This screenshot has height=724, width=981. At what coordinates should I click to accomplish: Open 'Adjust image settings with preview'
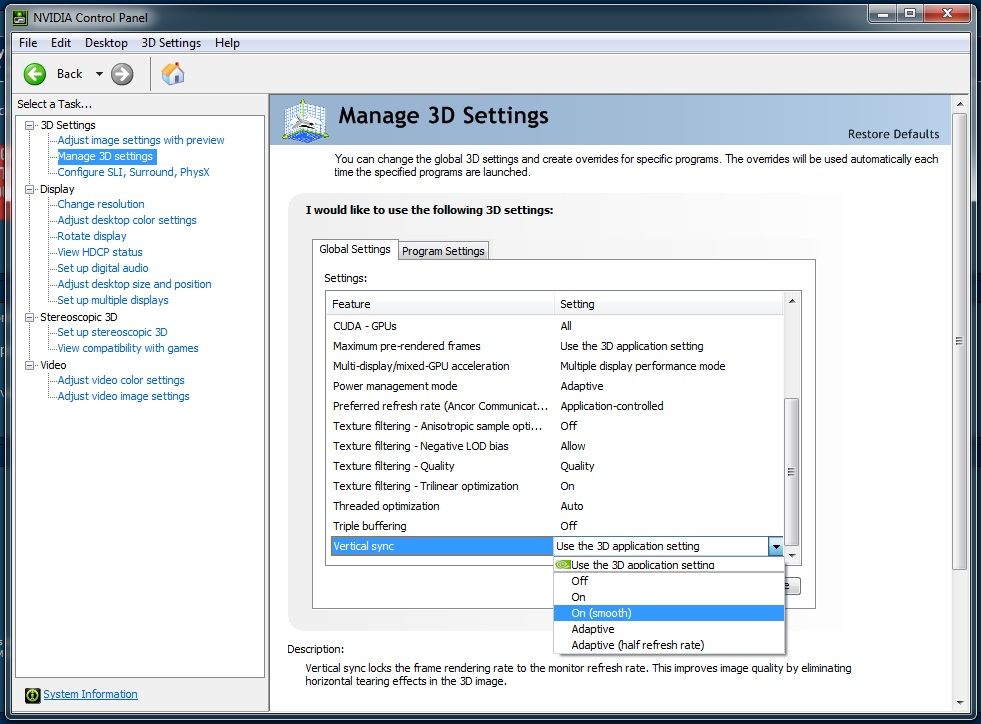pyautogui.click(x=141, y=140)
